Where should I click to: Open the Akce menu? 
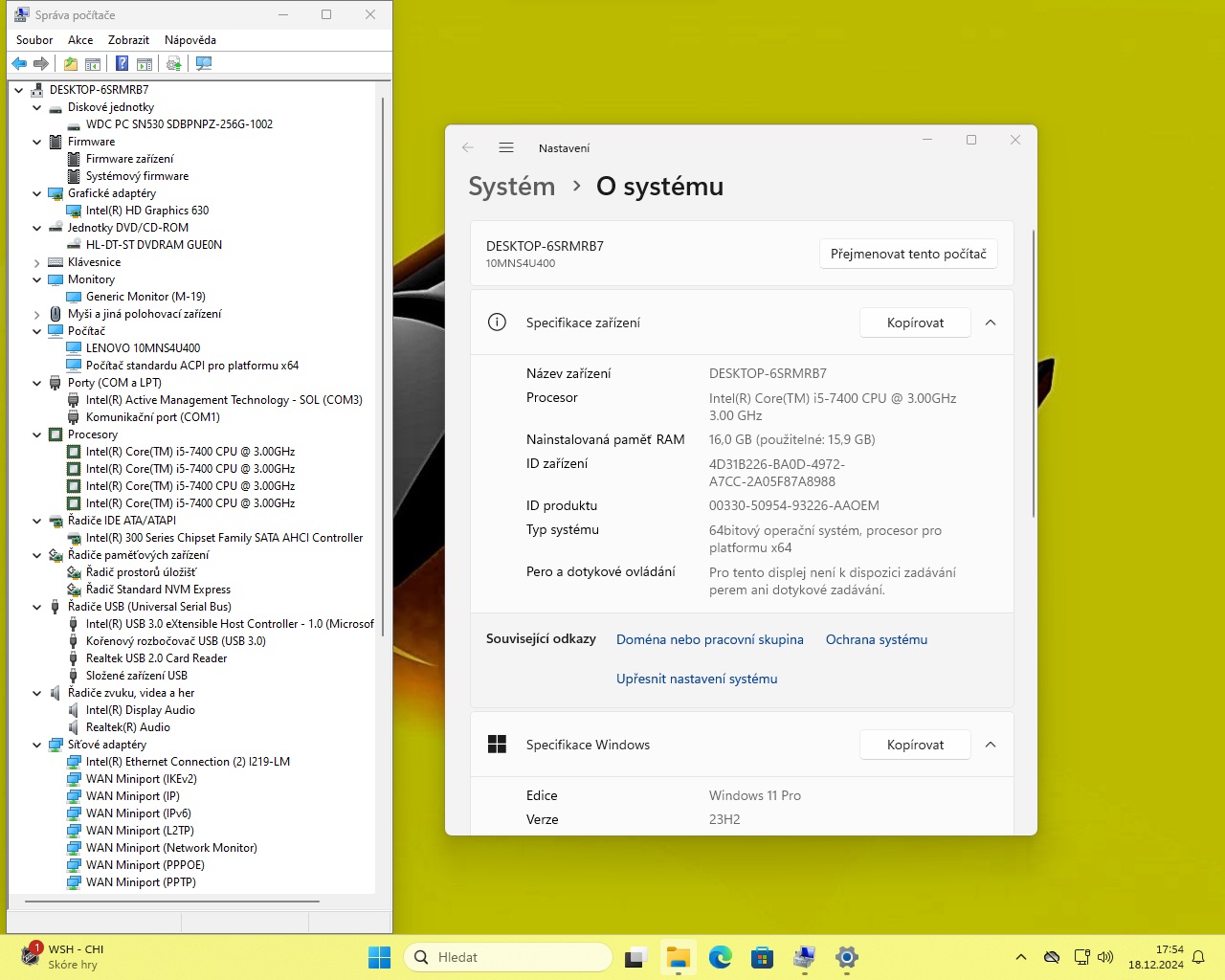pyautogui.click(x=80, y=40)
